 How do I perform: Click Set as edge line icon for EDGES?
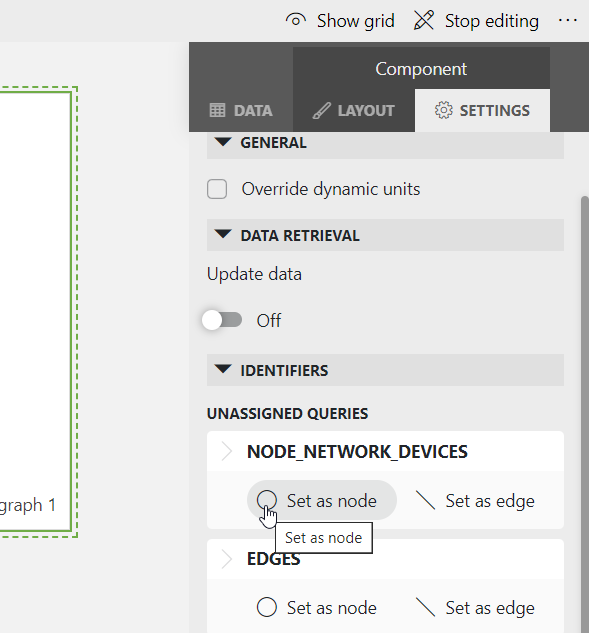(426, 608)
